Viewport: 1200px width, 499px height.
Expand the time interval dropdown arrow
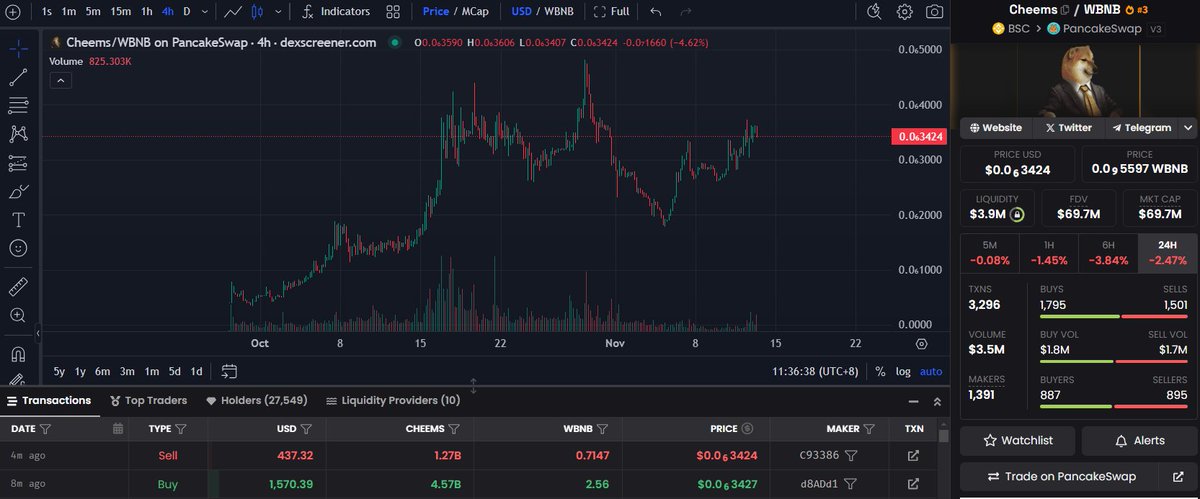[x=206, y=12]
